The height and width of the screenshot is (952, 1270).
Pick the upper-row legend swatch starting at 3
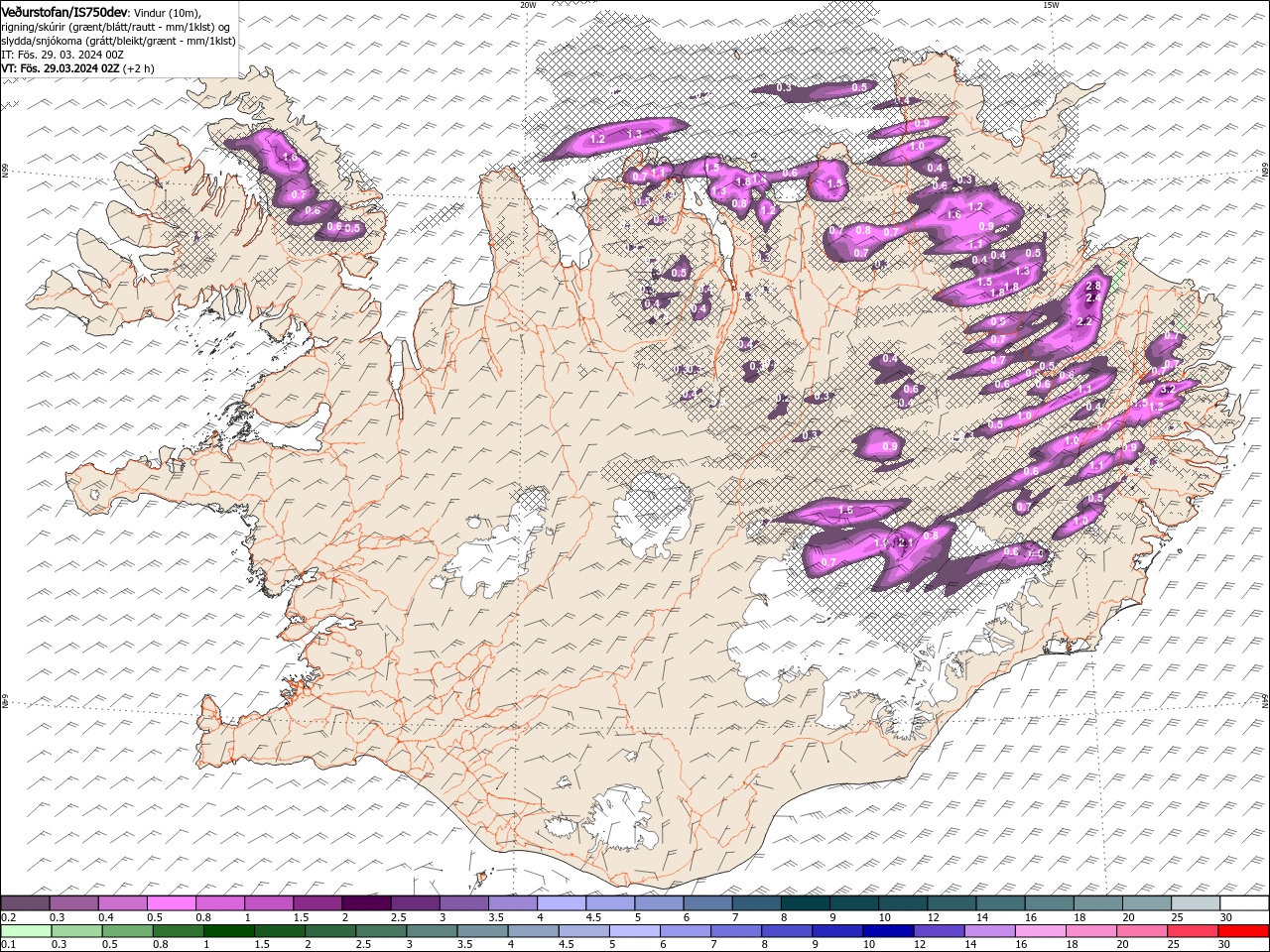463,903
